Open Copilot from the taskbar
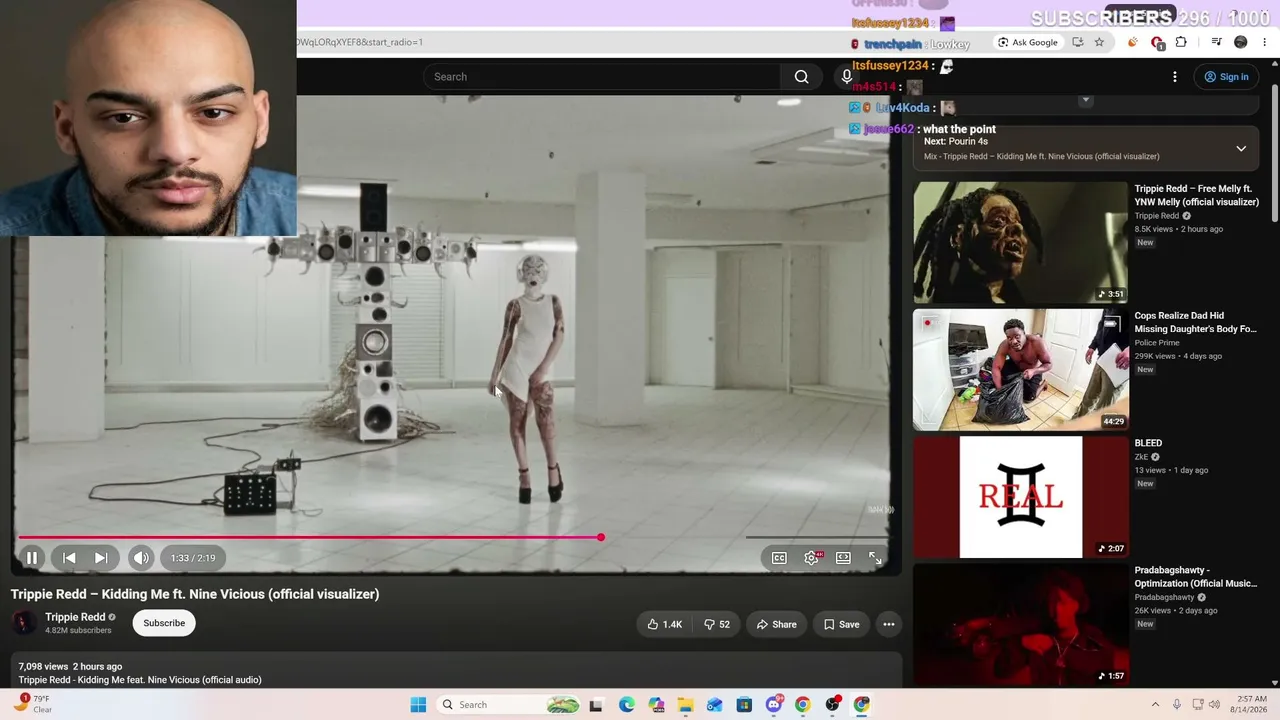 pos(656,705)
